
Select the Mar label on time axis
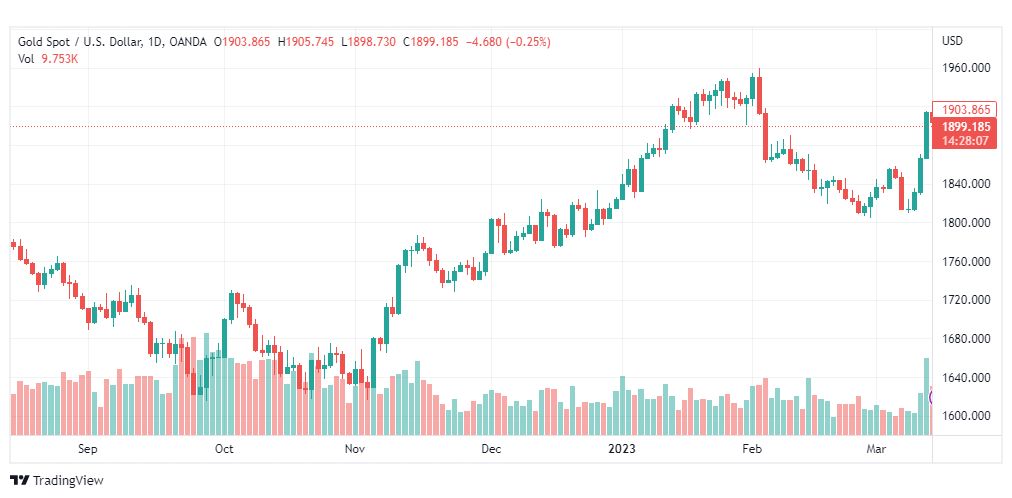pos(876,449)
